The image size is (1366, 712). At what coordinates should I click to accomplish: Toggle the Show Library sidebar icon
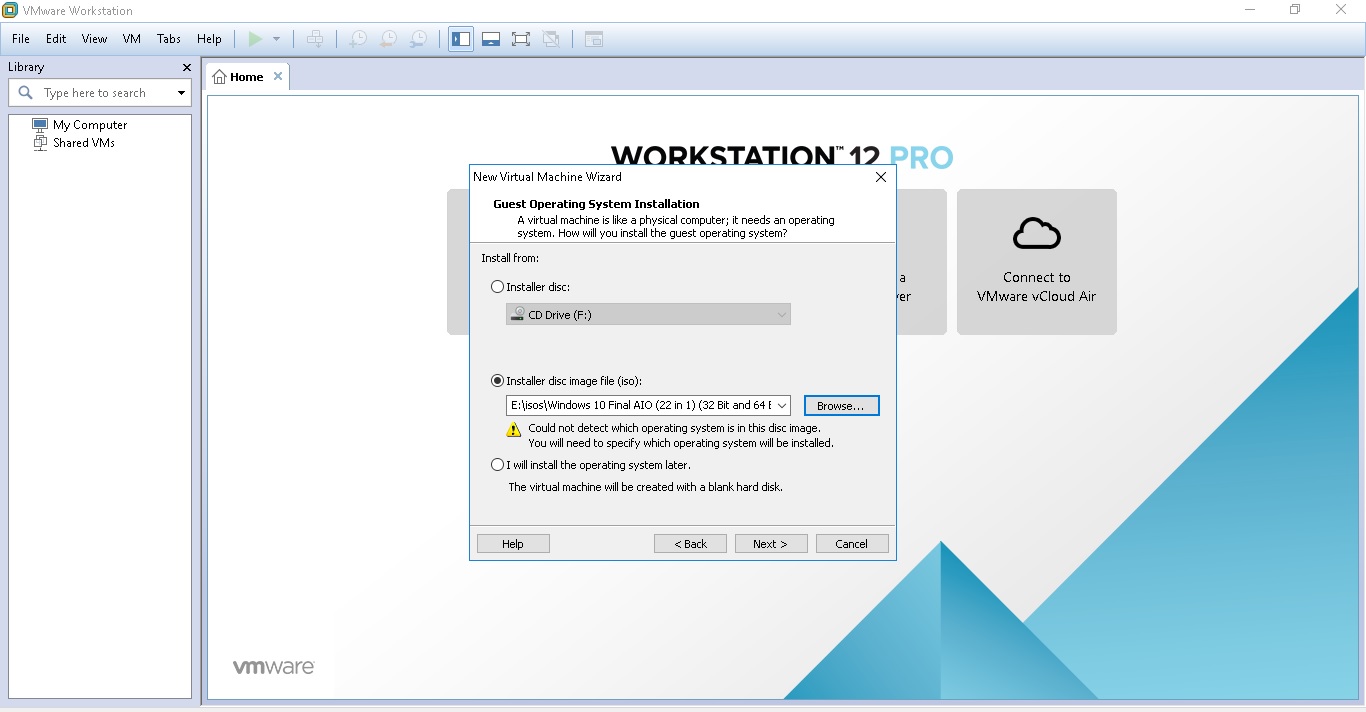(460, 39)
